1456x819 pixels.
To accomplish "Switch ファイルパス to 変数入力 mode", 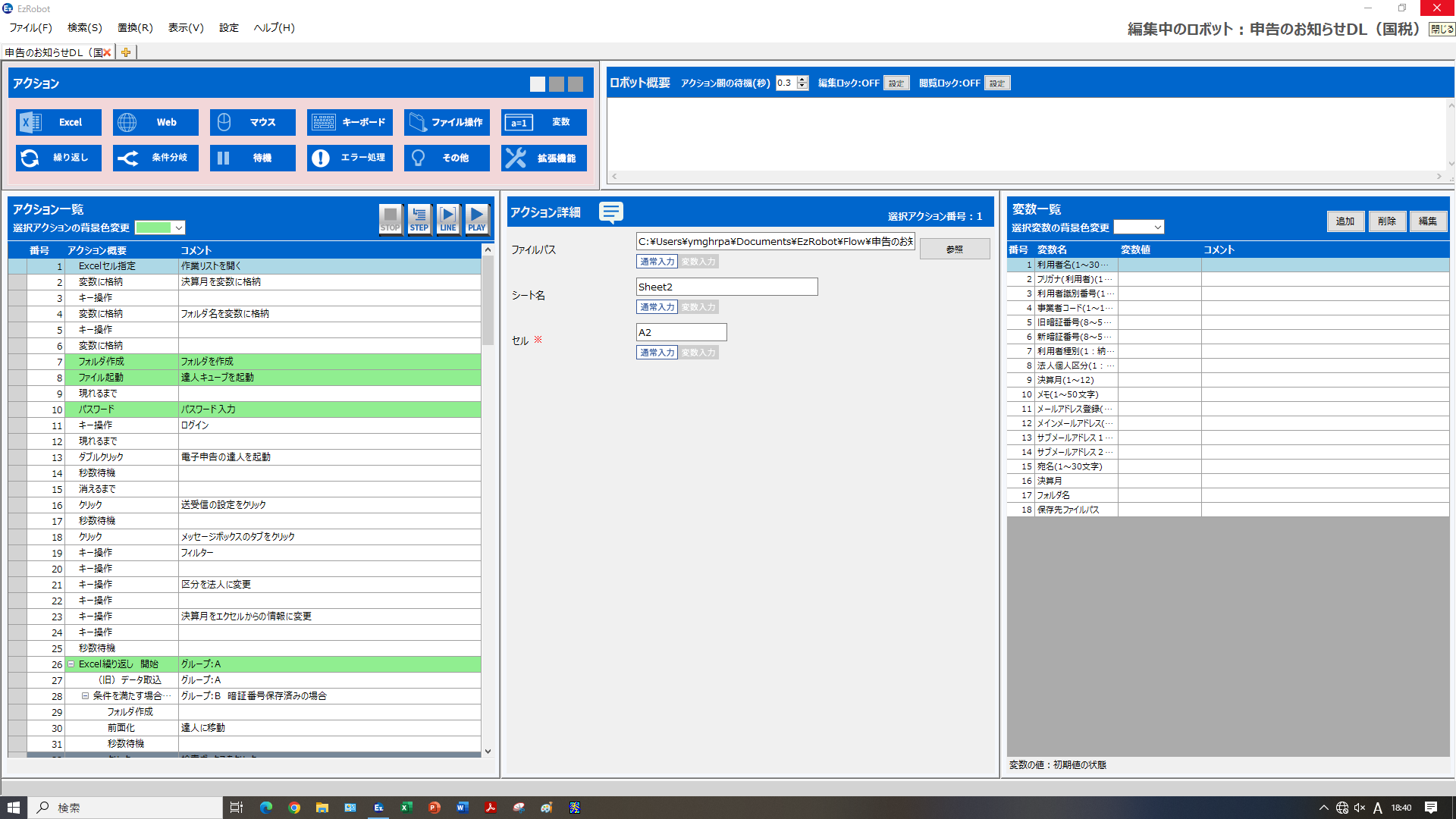I will point(698,262).
